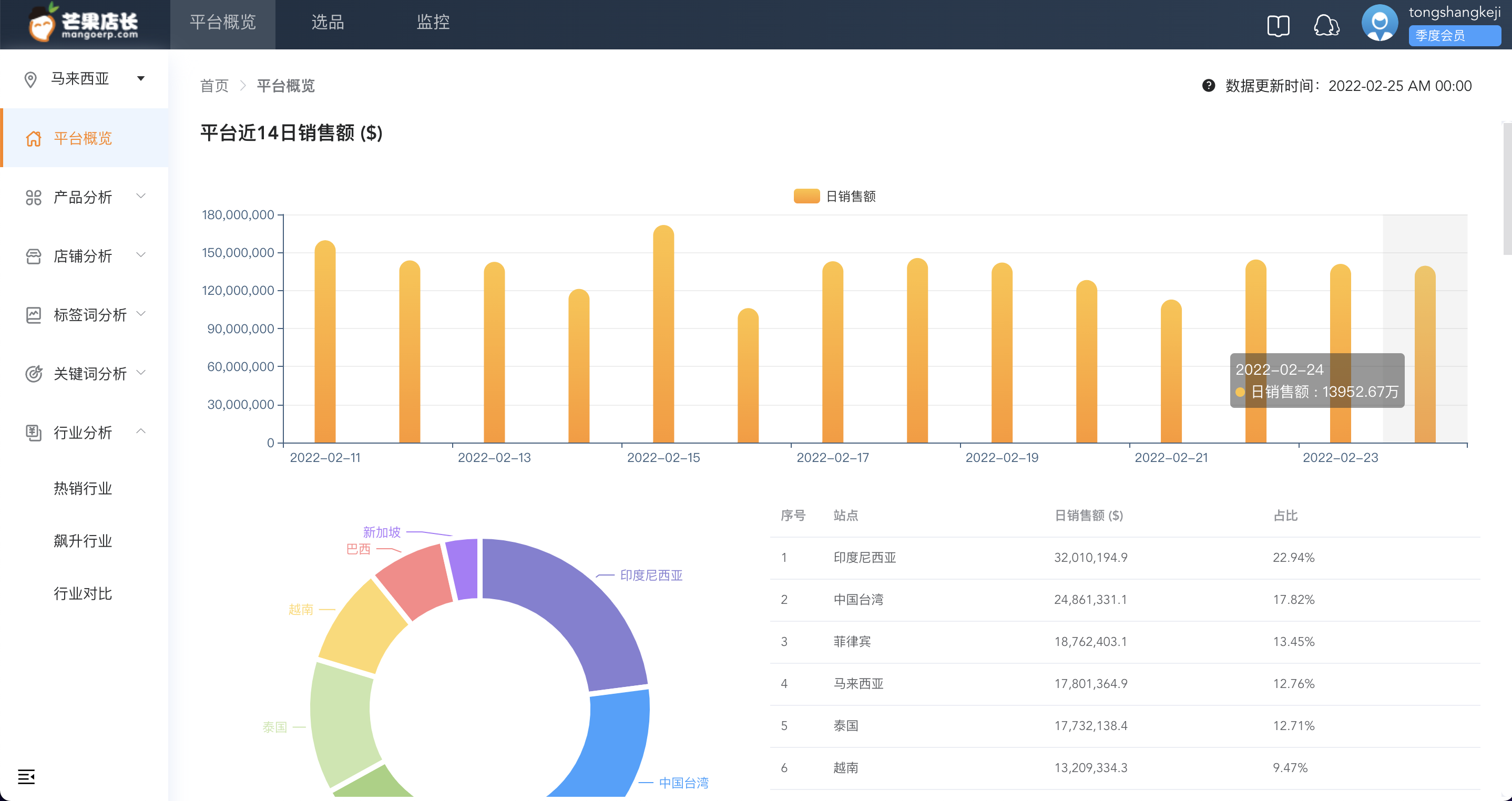Click the 季度会员 membership badge
This screenshot has width=1512, height=801.
pos(1455,35)
